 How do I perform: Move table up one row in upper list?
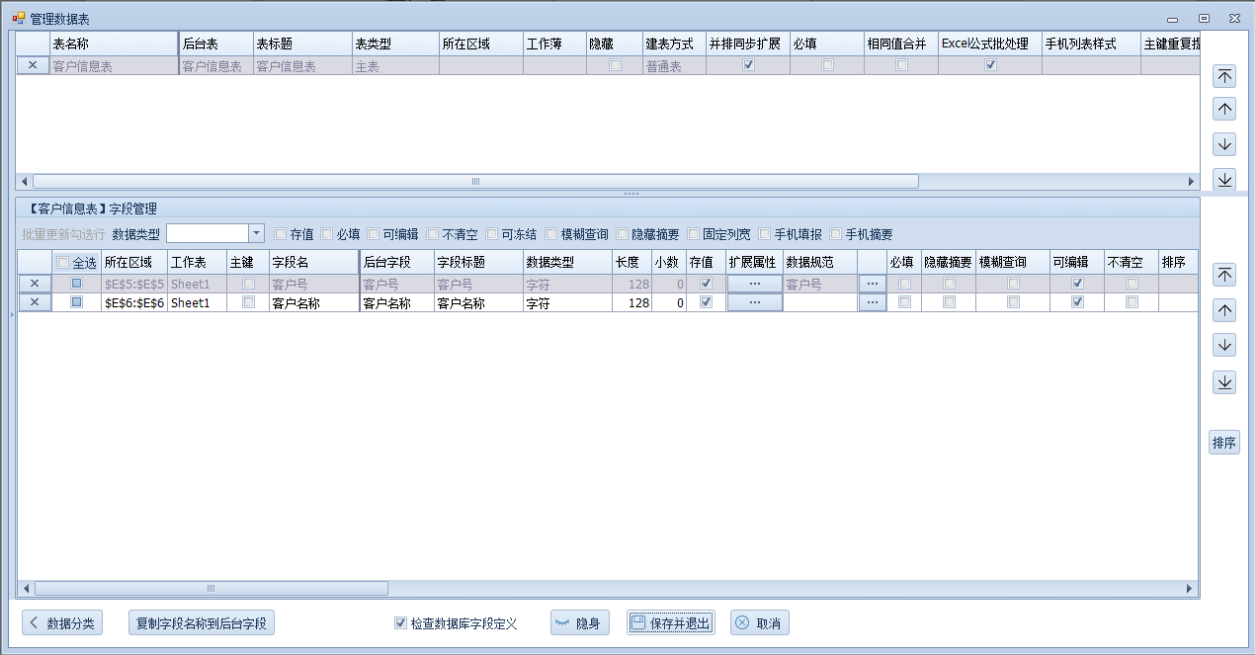1224,109
